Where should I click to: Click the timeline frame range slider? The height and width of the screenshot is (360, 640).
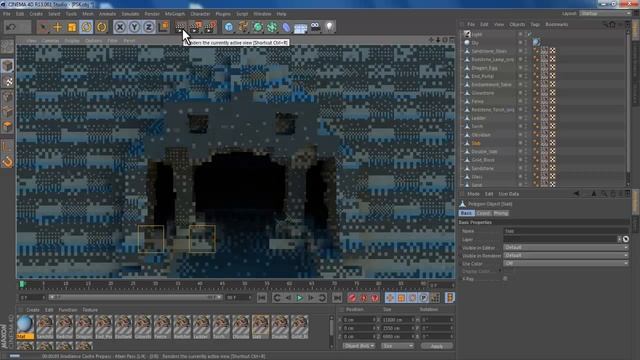pos(135,298)
